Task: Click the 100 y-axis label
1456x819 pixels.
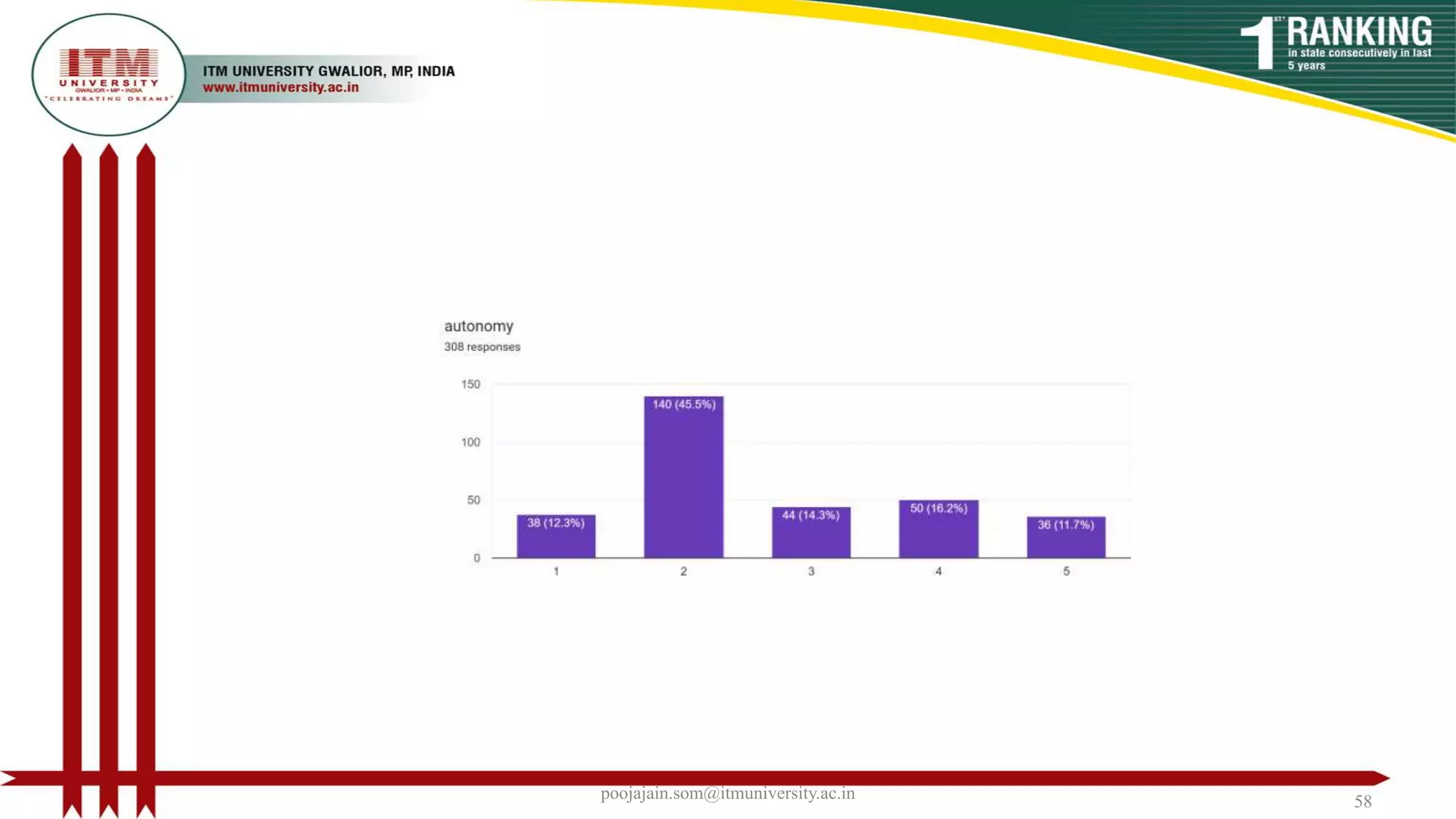Action: coord(471,442)
